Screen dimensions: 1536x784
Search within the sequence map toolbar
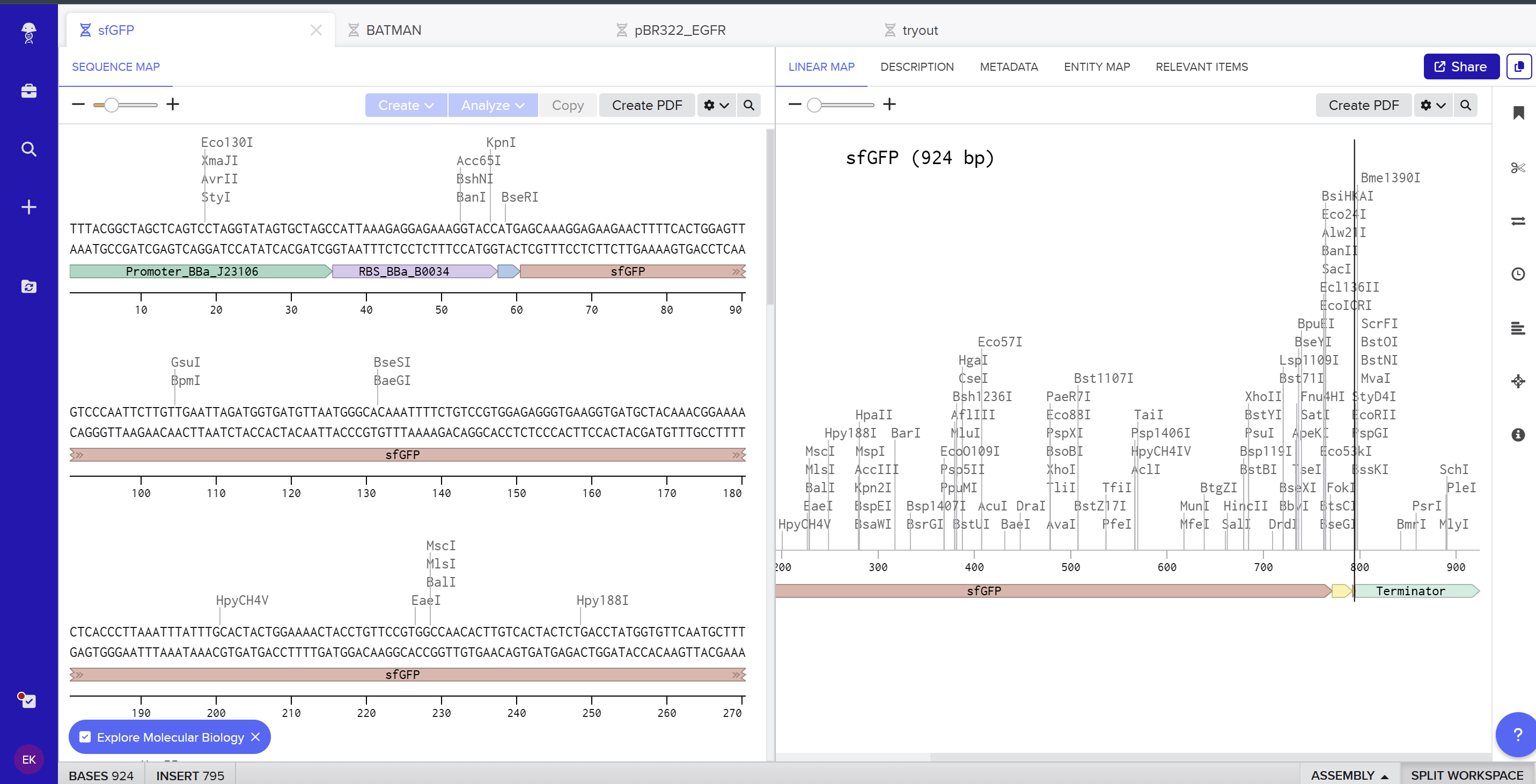click(748, 105)
